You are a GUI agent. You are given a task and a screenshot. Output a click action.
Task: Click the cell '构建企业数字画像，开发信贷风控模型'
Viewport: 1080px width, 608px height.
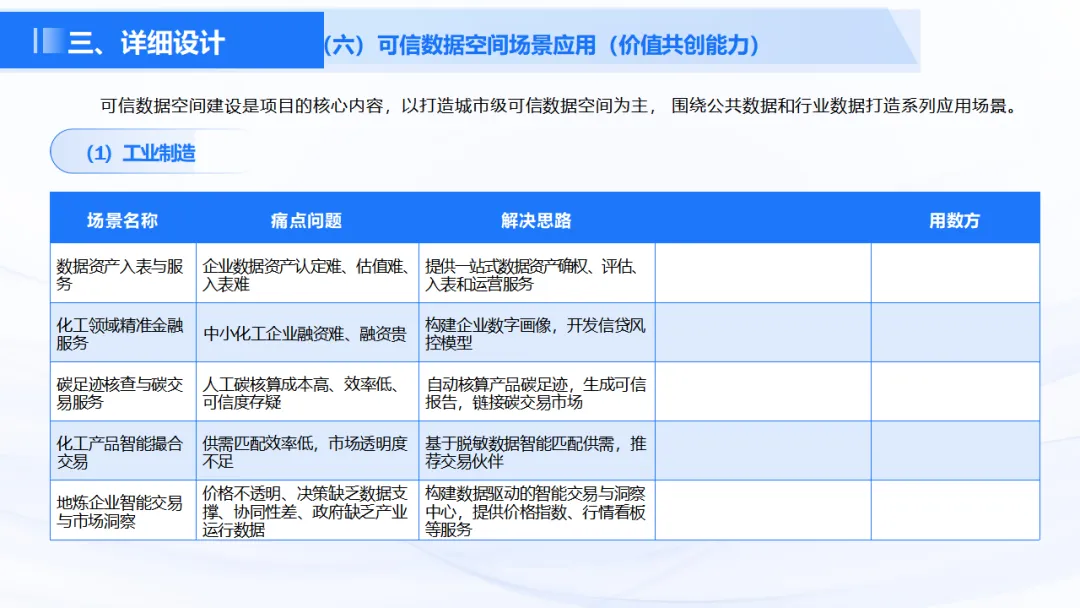(537, 333)
